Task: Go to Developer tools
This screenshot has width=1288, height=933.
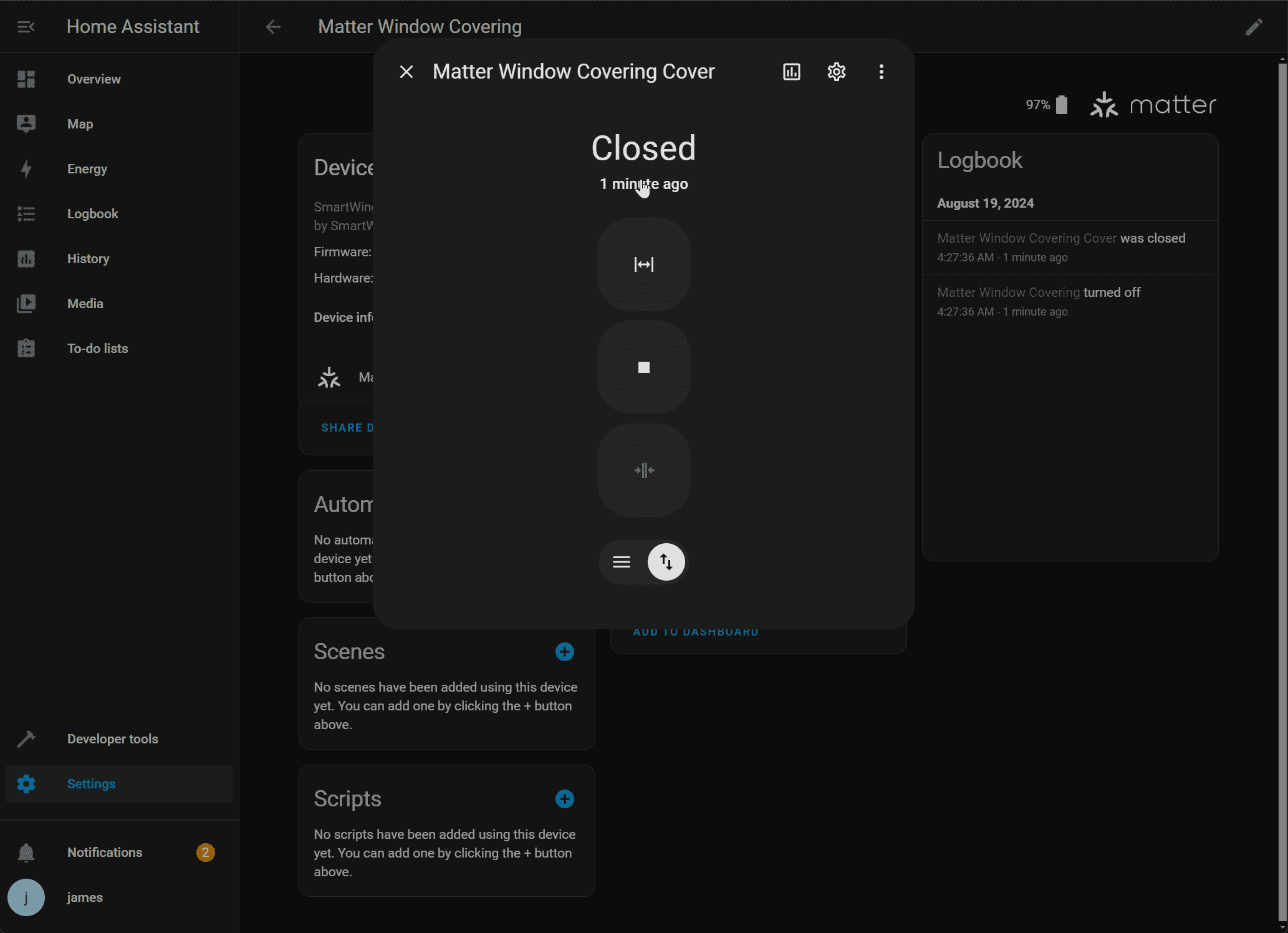Action: click(x=112, y=739)
